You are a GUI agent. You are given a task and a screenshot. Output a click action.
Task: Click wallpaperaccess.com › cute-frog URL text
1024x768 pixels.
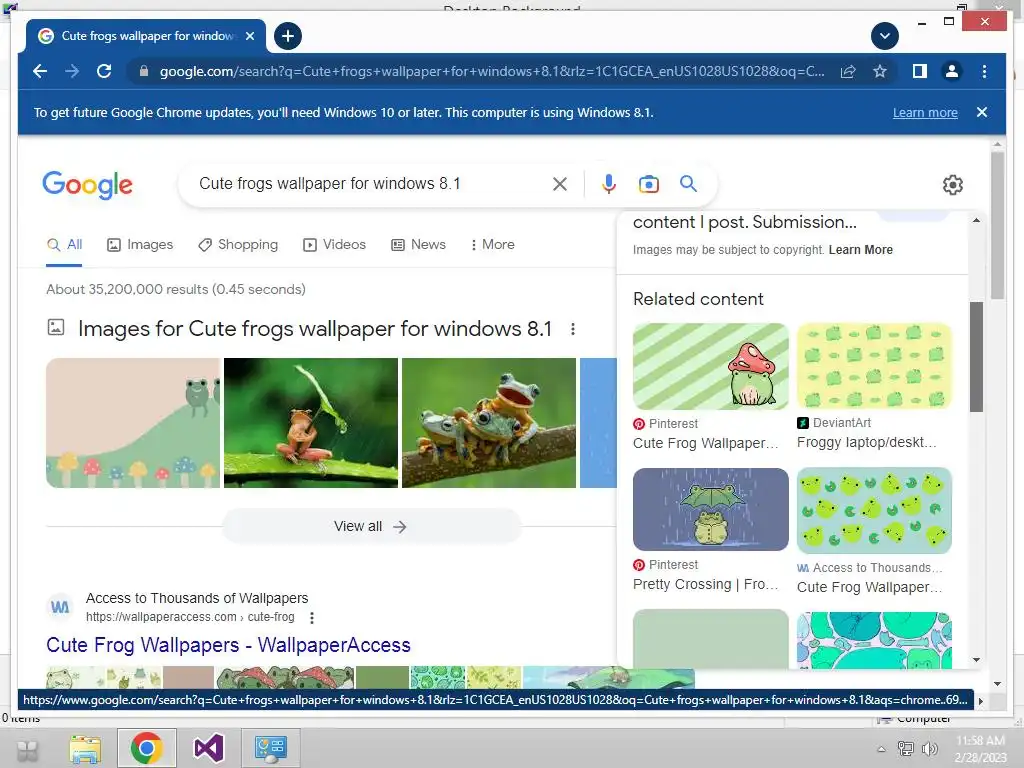(x=190, y=617)
